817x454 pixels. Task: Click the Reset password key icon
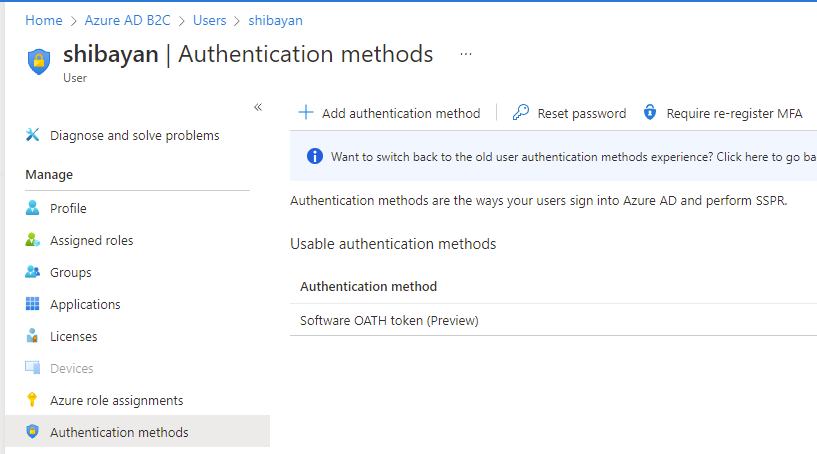521,113
